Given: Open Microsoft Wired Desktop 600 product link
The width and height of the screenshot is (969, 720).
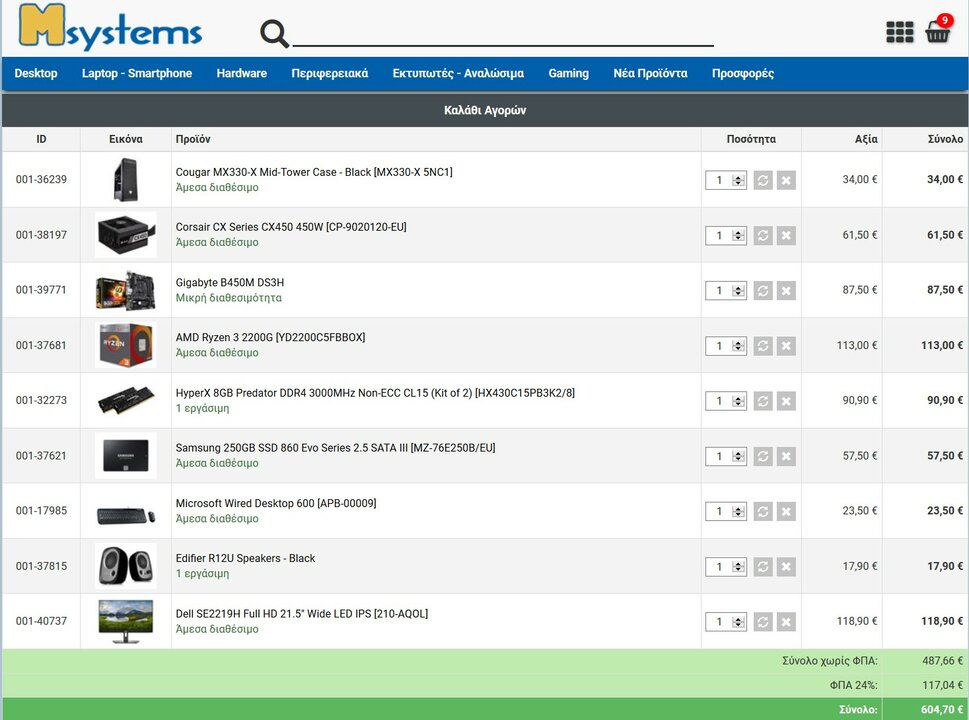Looking at the screenshot, I should click(x=276, y=503).
